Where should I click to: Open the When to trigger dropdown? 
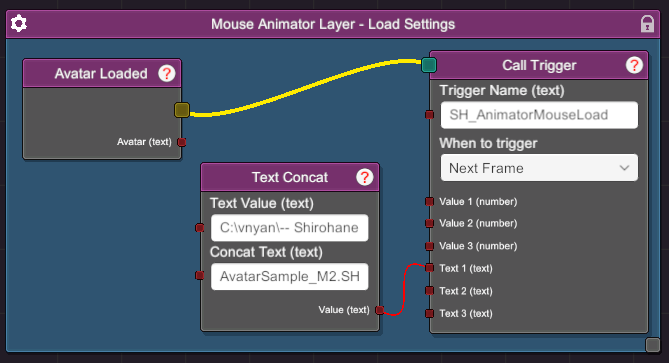pos(539,168)
